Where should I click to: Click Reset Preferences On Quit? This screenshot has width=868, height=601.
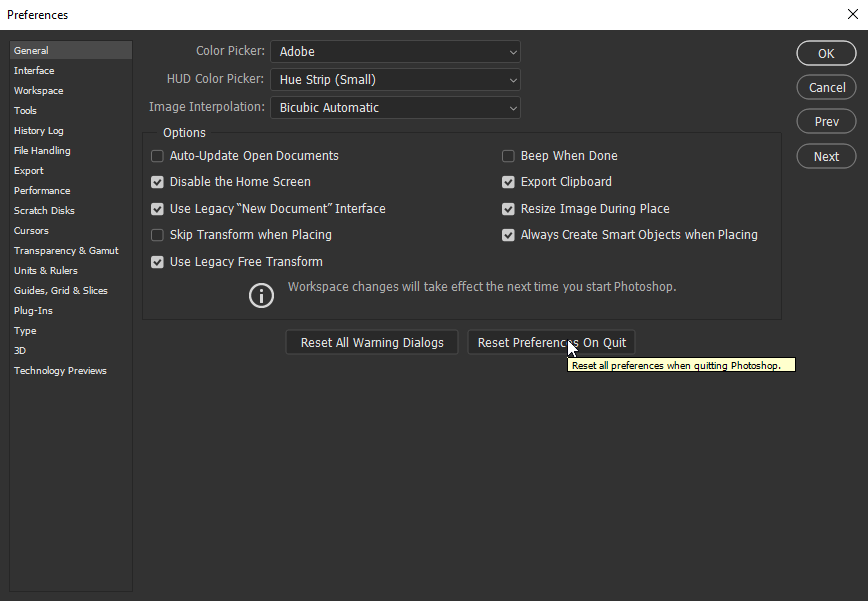[551, 342]
